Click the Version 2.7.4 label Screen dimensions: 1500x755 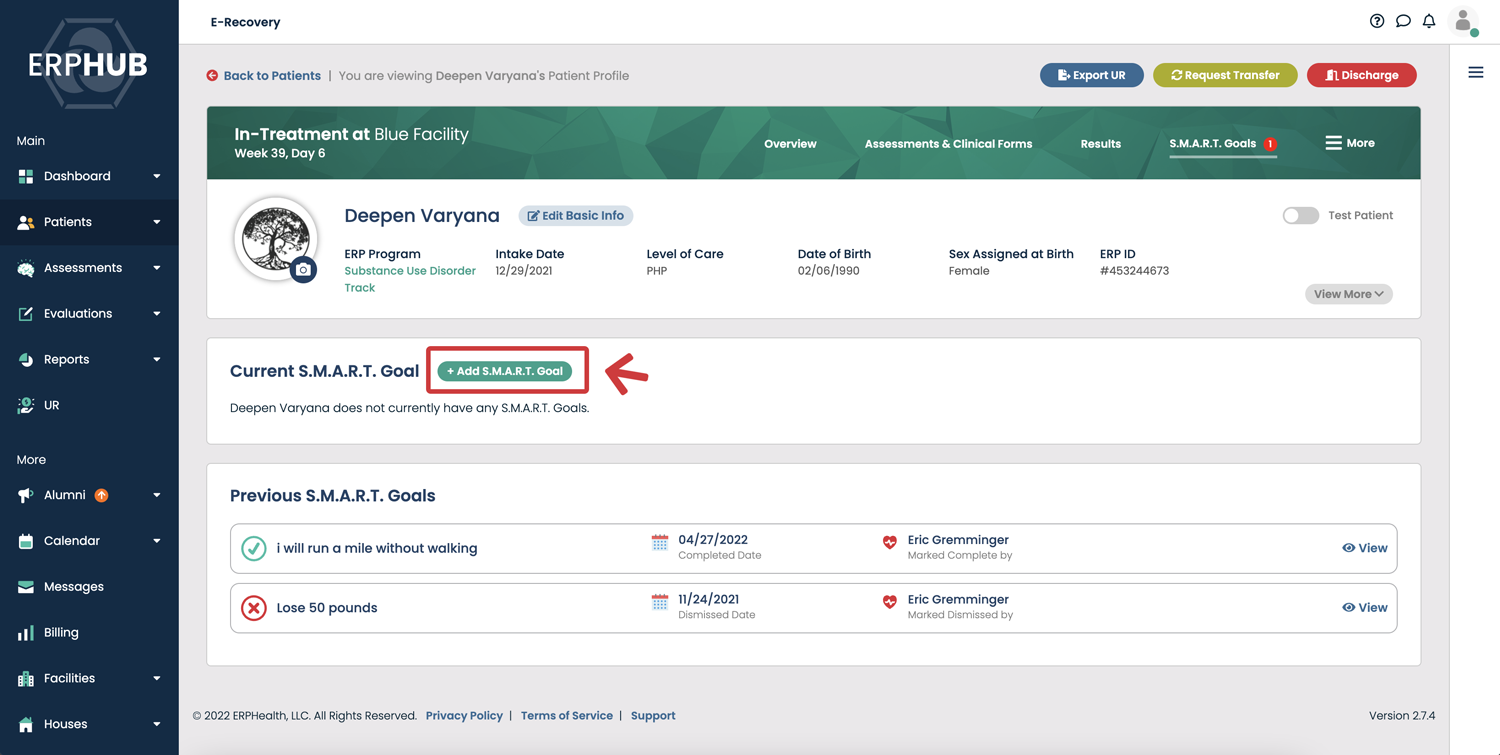1402,716
